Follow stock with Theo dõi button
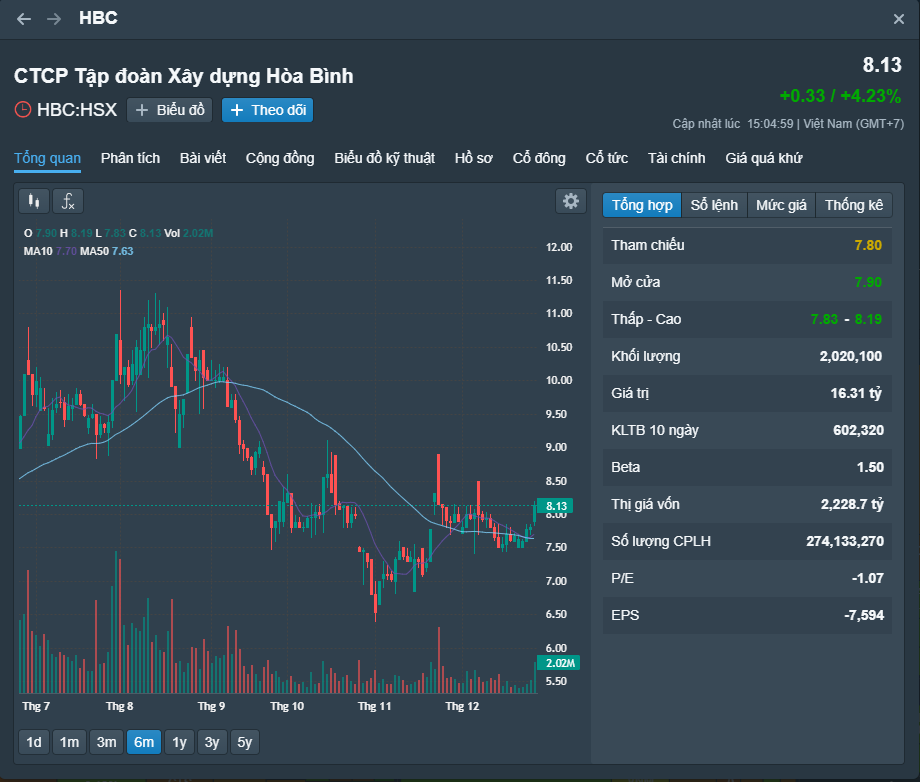Image resolution: width=920 pixels, height=782 pixels. tap(268, 110)
